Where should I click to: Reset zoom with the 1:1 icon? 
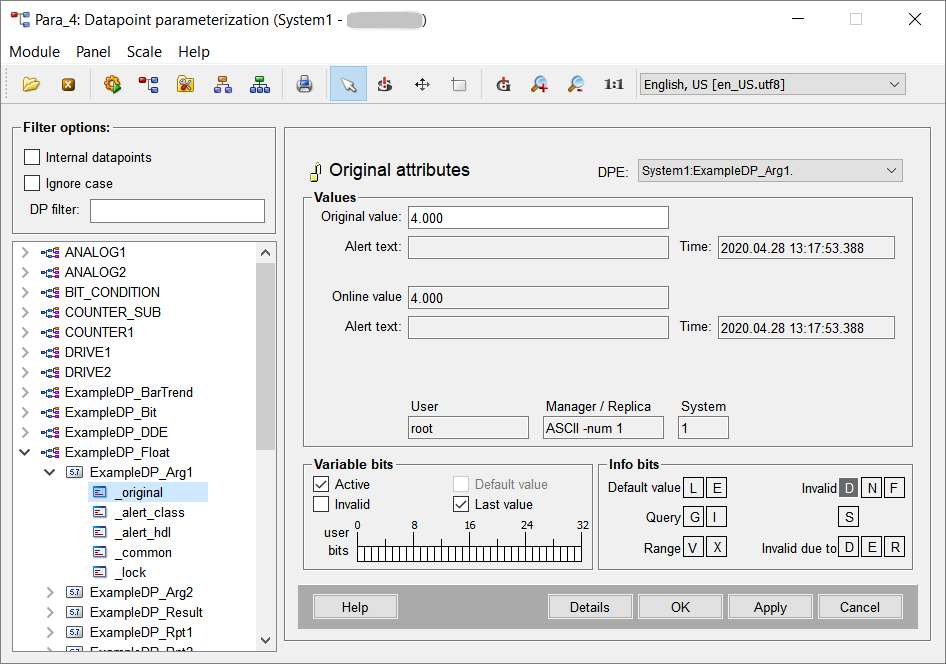(613, 85)
